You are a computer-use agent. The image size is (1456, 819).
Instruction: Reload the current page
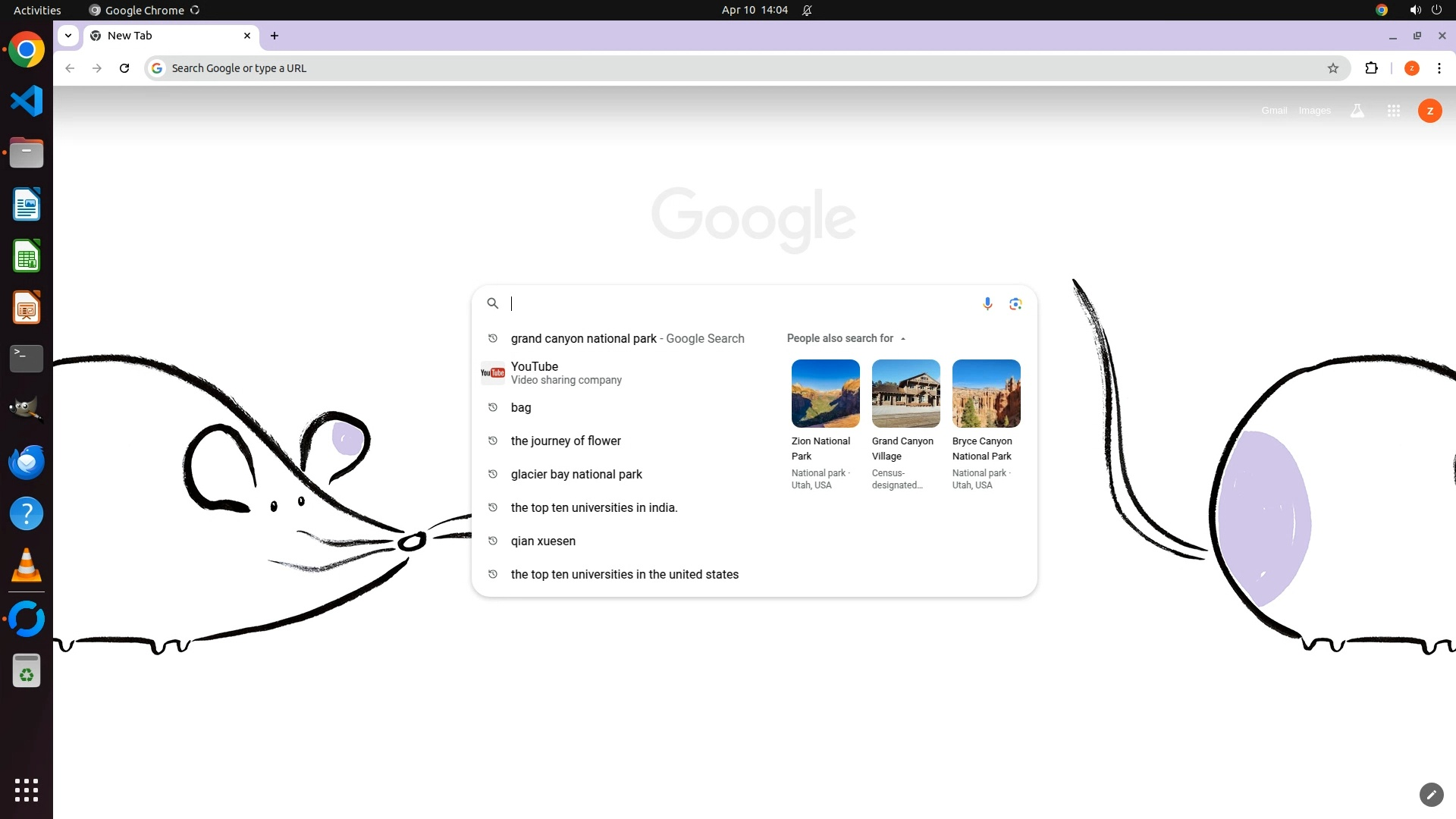[124, 68]
